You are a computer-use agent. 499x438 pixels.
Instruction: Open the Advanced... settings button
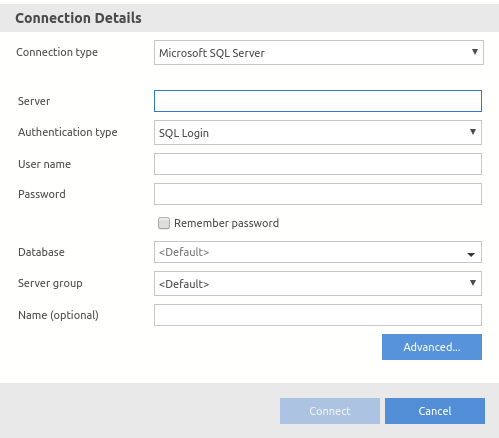coord(432,347)
